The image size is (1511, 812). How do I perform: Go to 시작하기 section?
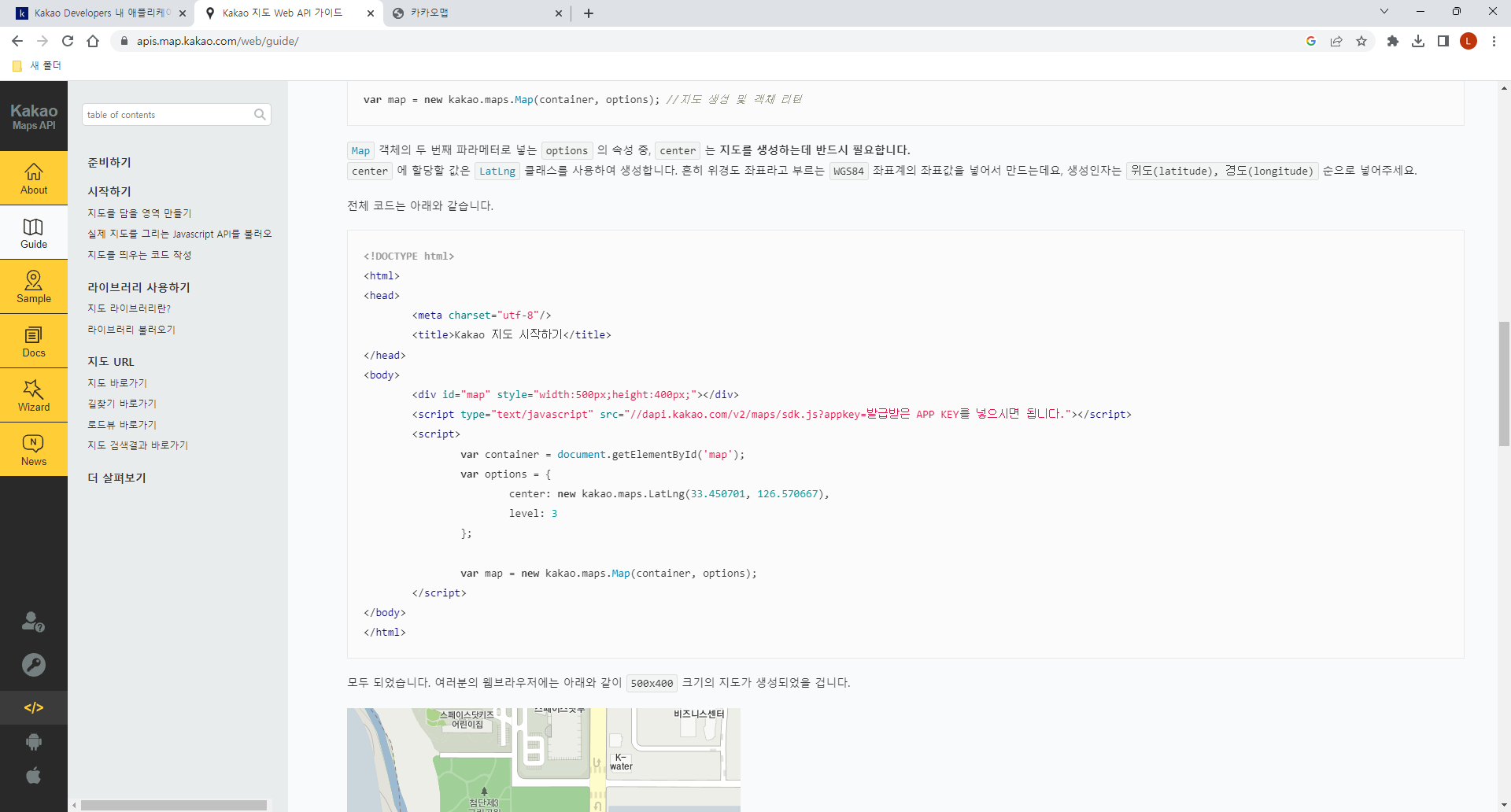point(109,191)
